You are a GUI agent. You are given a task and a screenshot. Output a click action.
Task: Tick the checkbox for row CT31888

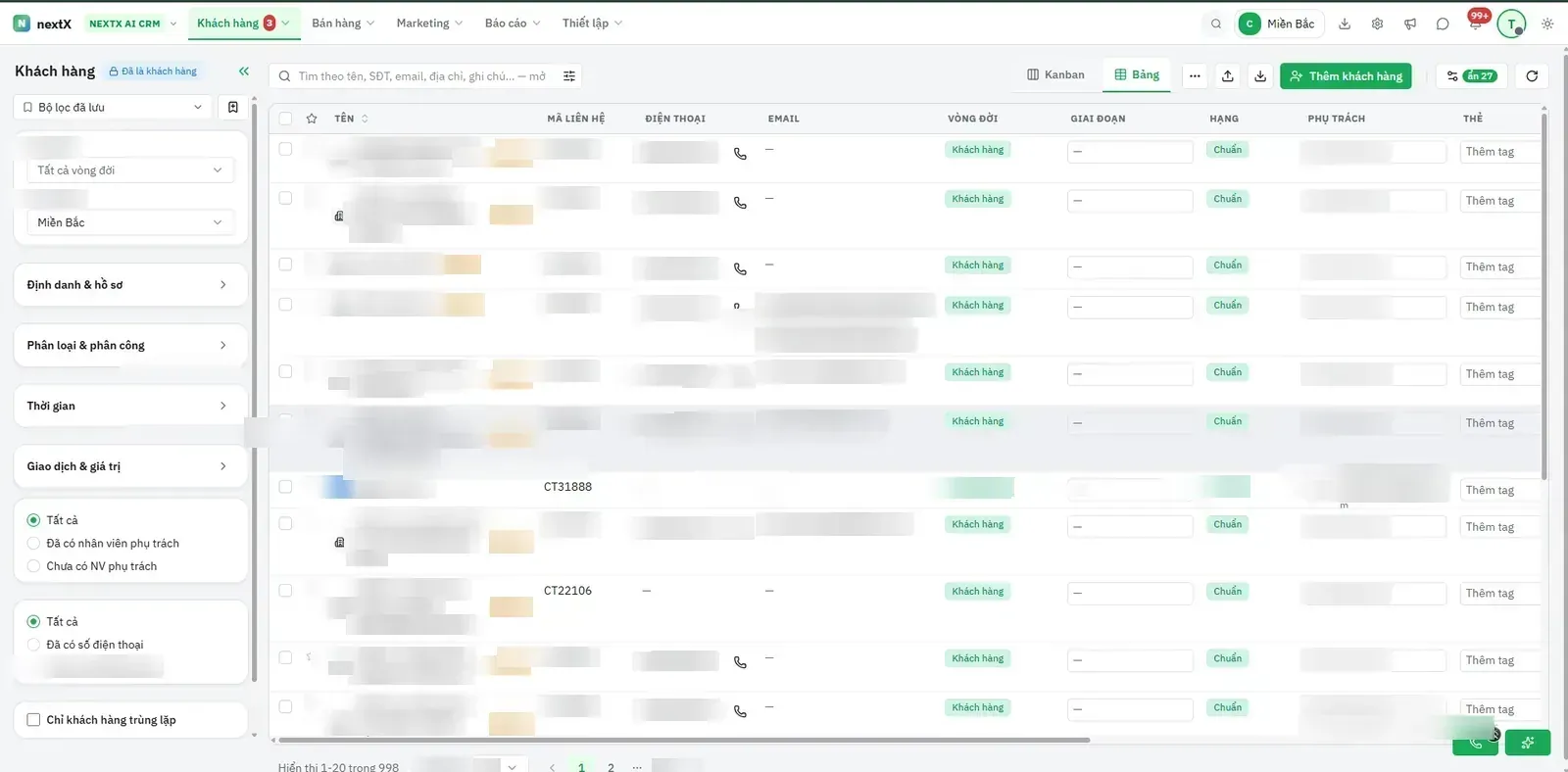[x=285, y=487]
